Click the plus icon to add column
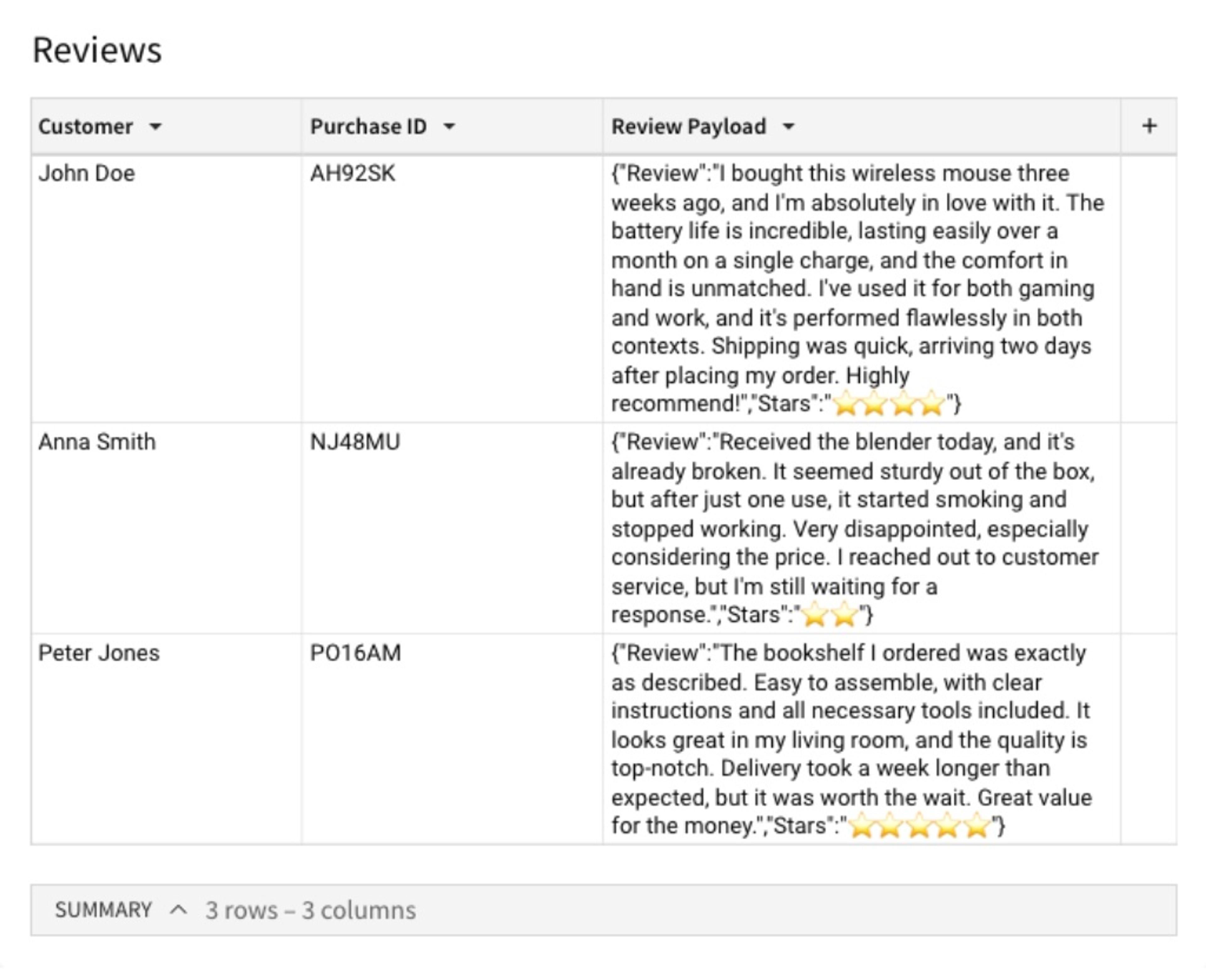The height and width of the screenshot is (980, 1206). (x=1149, y=126)
